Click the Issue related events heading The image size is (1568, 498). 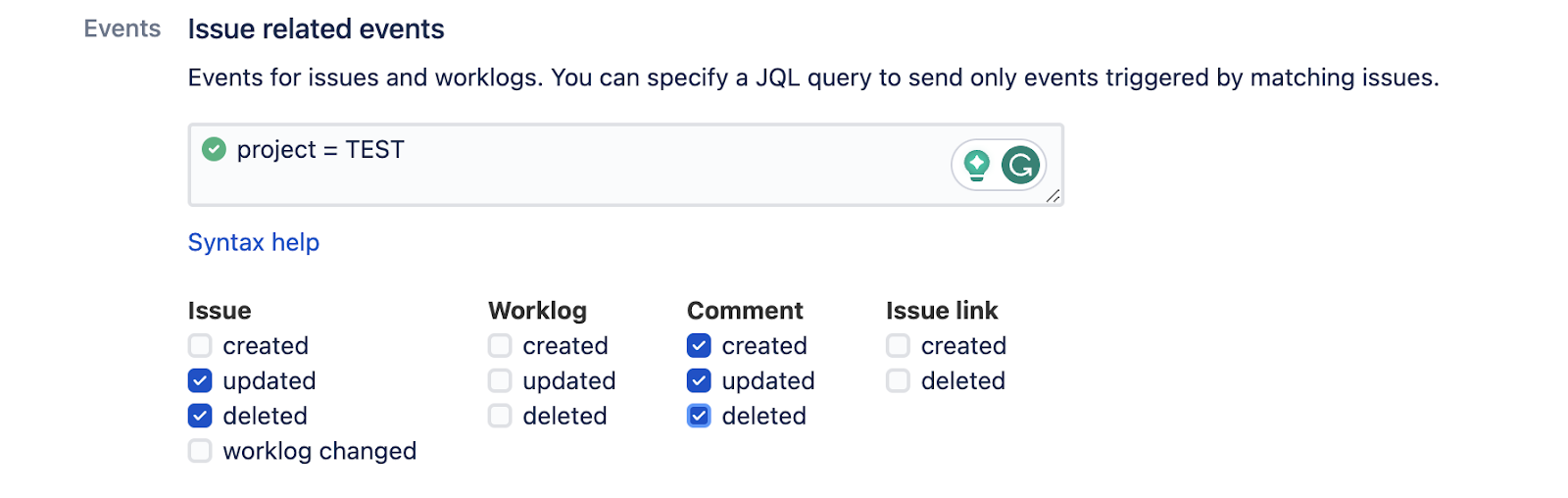(316, 29)
